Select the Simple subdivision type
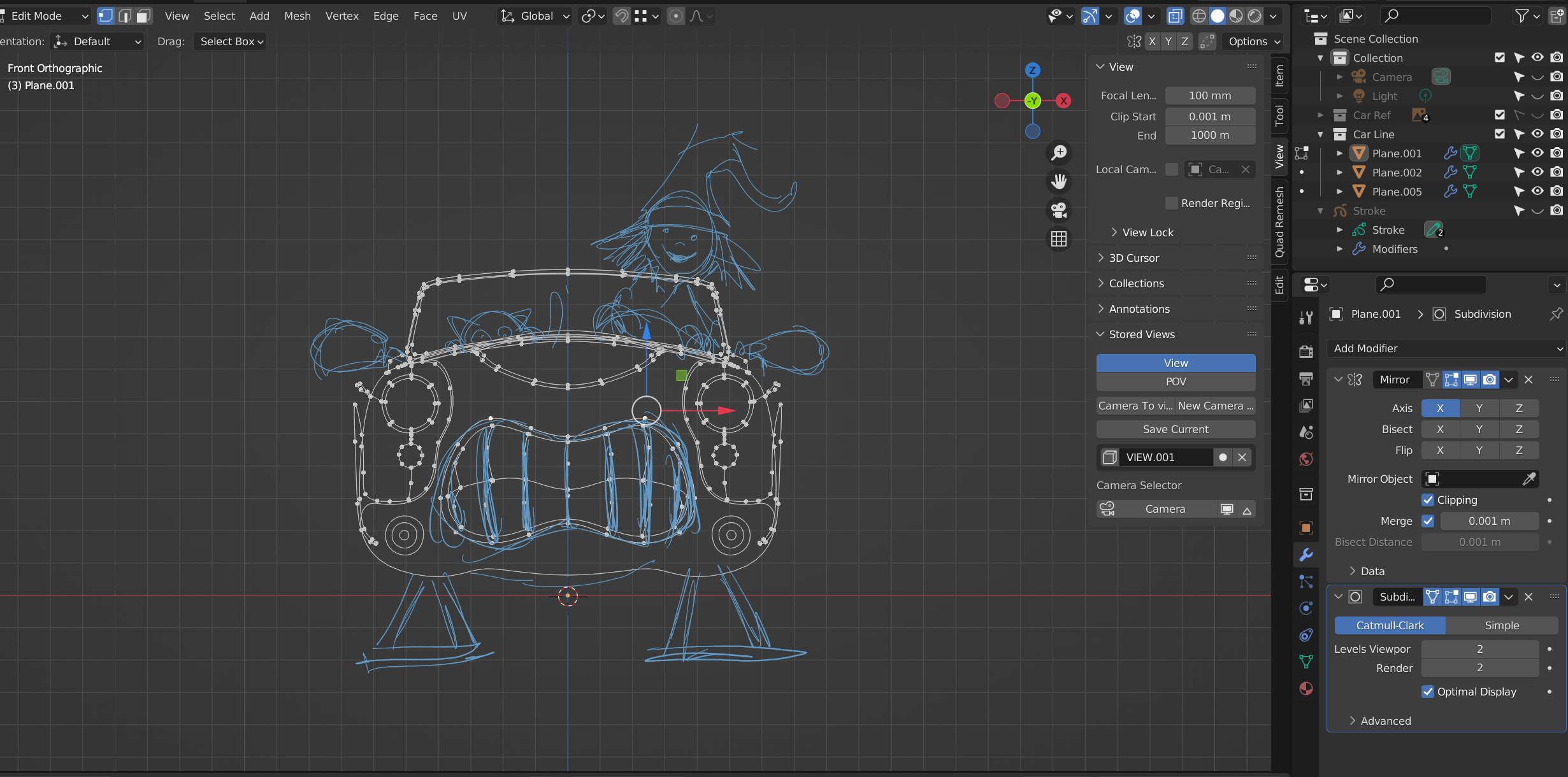The height and width of the screenshot is (777, 1568). (1502, 625)
